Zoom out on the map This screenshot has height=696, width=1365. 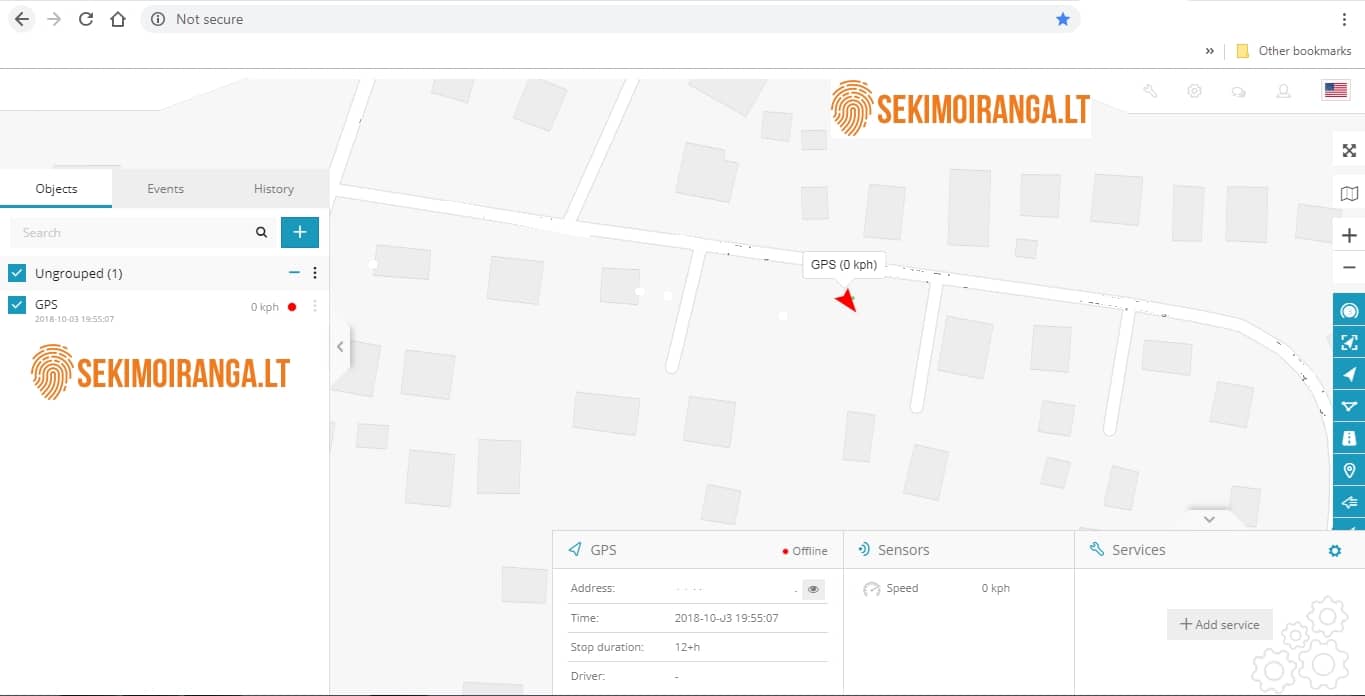[1349, 268]
